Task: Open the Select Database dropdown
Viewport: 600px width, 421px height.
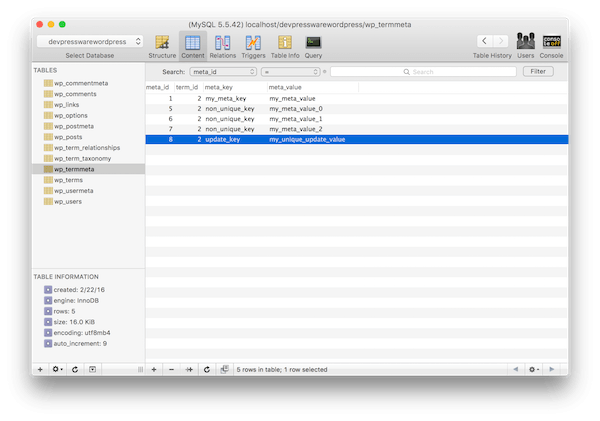Action: (90, 41)
